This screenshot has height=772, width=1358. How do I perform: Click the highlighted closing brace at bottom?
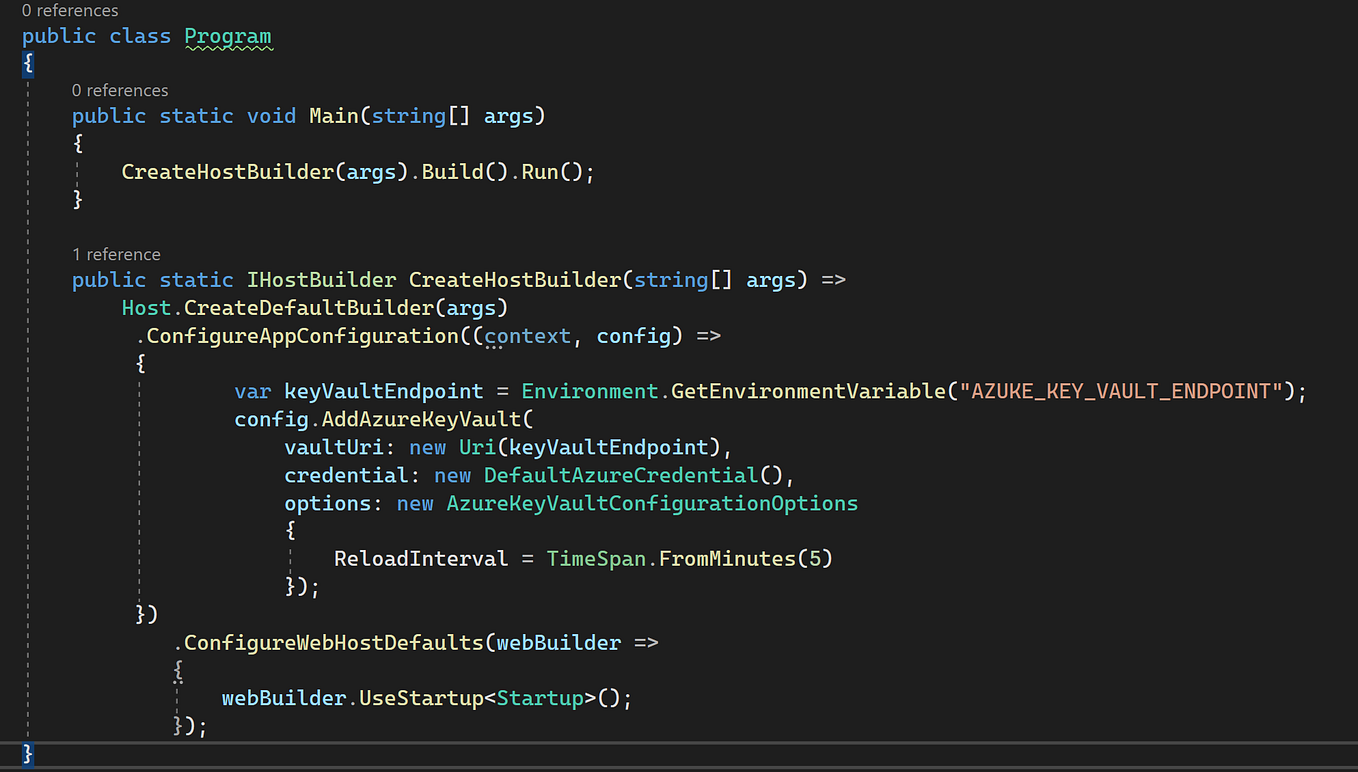point(27,753)
